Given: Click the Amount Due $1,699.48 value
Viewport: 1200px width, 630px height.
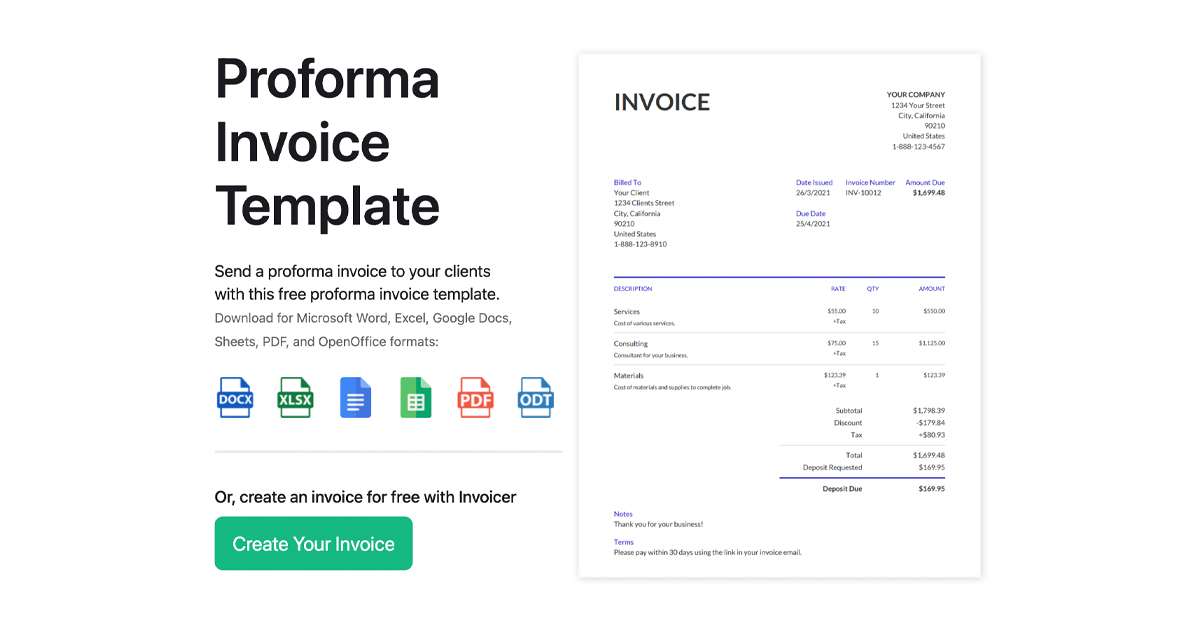Looking at the screenshot, I should pyautogui.click(x=924, y=188).
